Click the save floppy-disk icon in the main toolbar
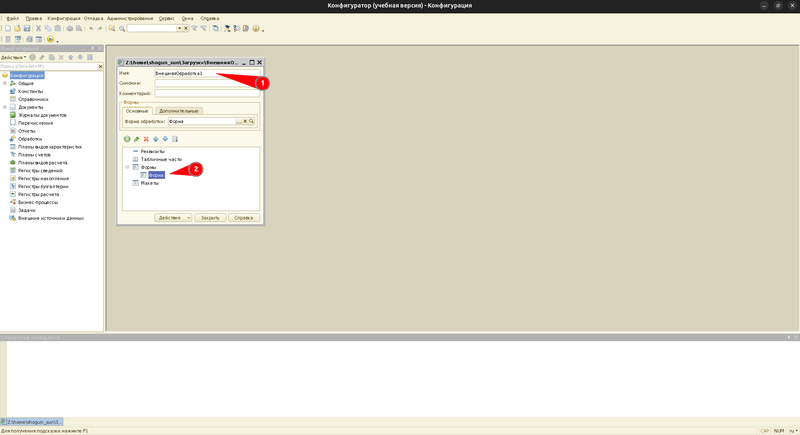This screenshot has height=435, width=800. [x=27, y=29]
